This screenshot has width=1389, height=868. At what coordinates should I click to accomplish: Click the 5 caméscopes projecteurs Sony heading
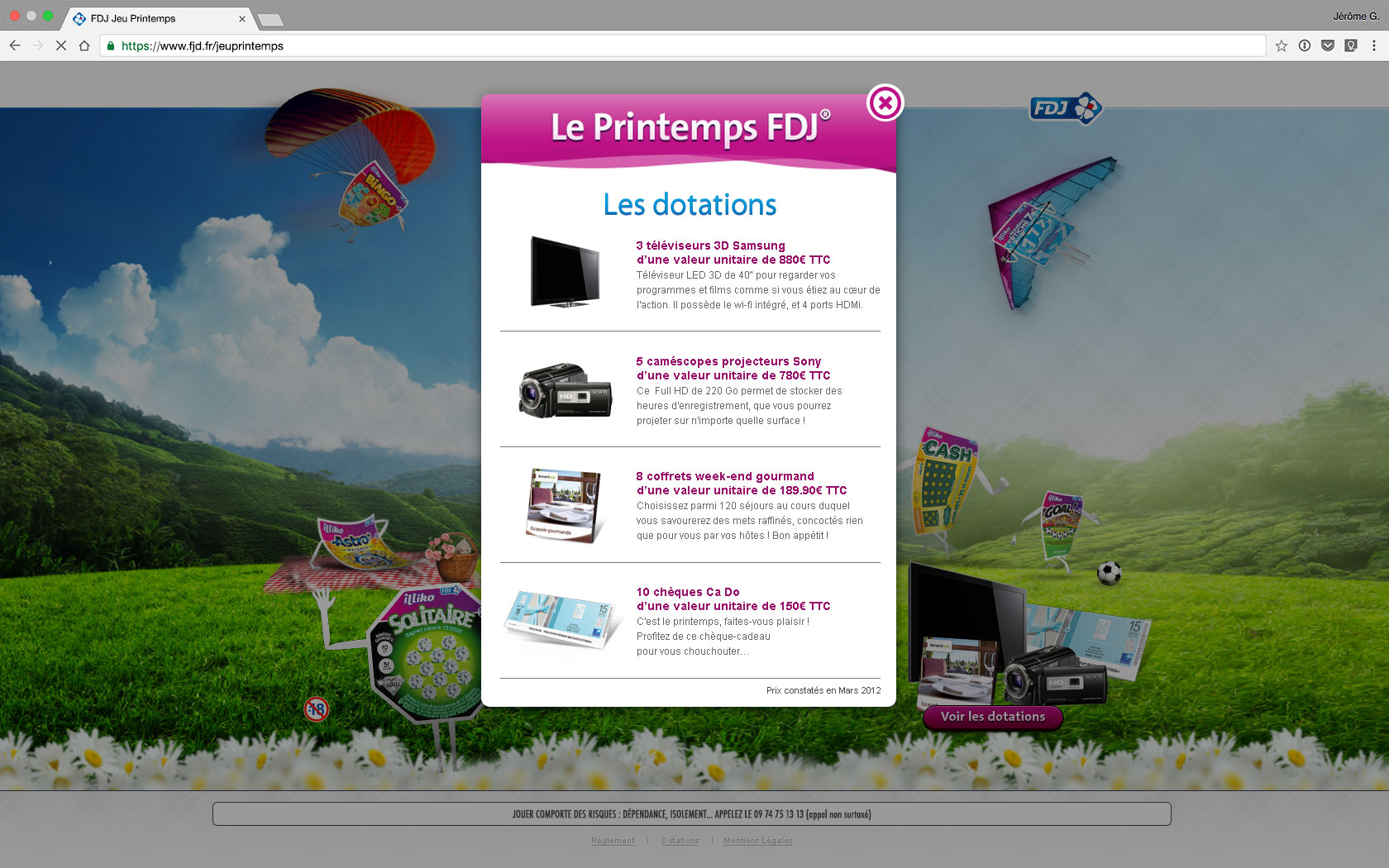pyautogui.click(x=733, y=368)
